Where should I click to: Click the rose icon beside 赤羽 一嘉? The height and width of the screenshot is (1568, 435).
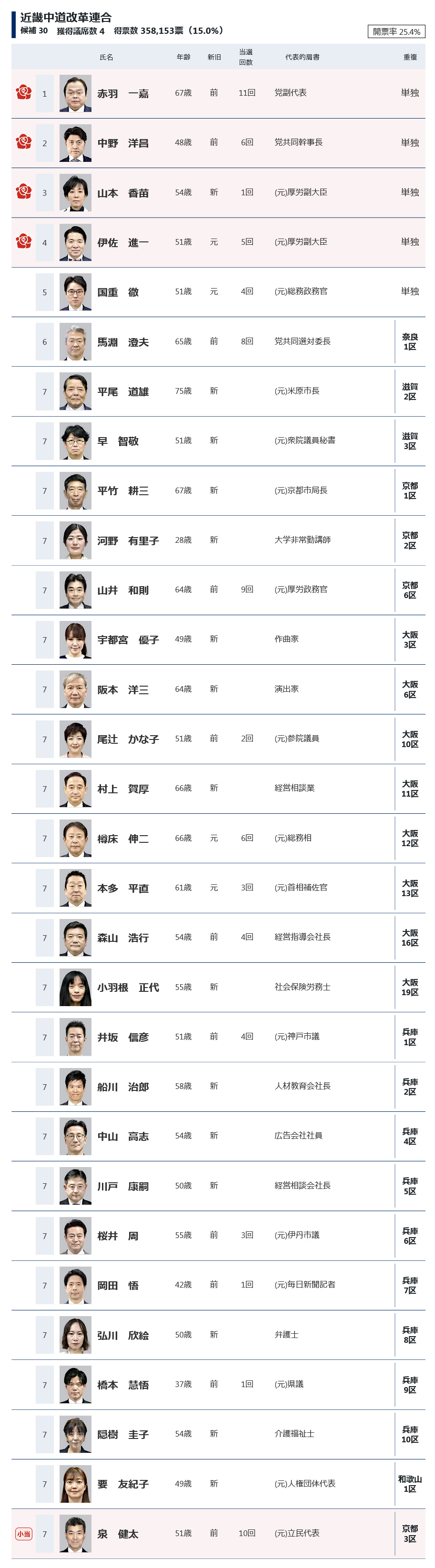tap(24, 92)
